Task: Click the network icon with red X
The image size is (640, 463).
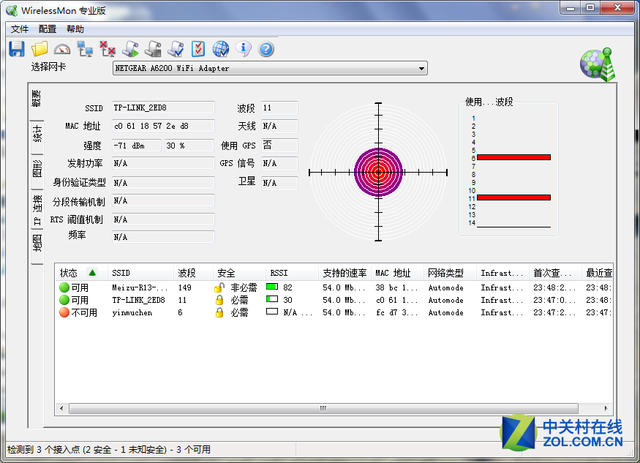Action: point(107,49)
